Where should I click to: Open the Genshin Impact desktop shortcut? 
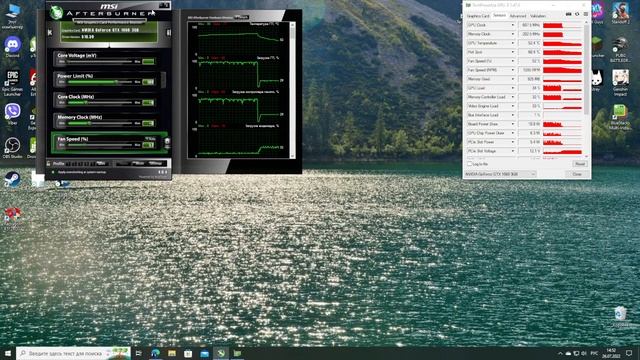pyautogui.click(x=620, y=83)
